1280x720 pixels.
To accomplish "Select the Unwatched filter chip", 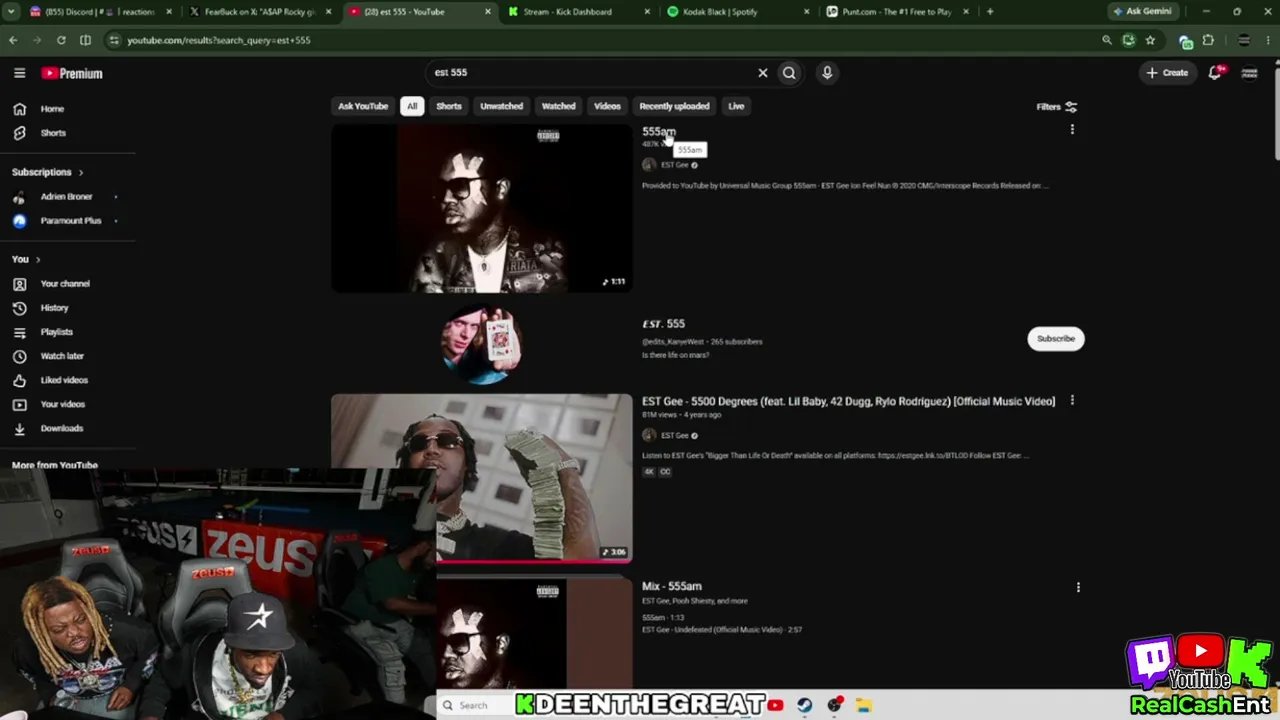I will tap(501, 106).
